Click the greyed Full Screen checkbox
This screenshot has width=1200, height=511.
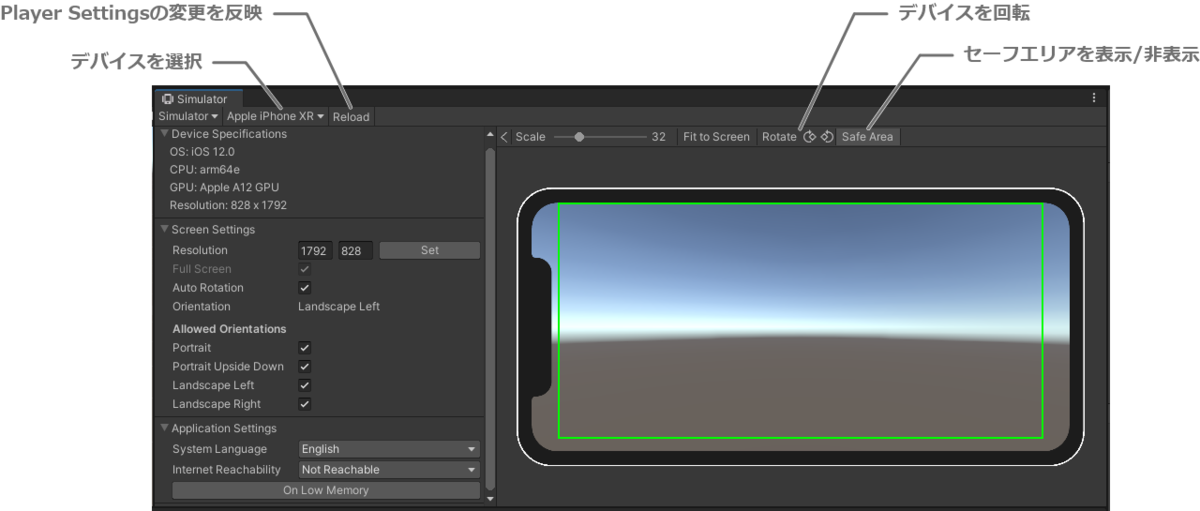(305, 269)
